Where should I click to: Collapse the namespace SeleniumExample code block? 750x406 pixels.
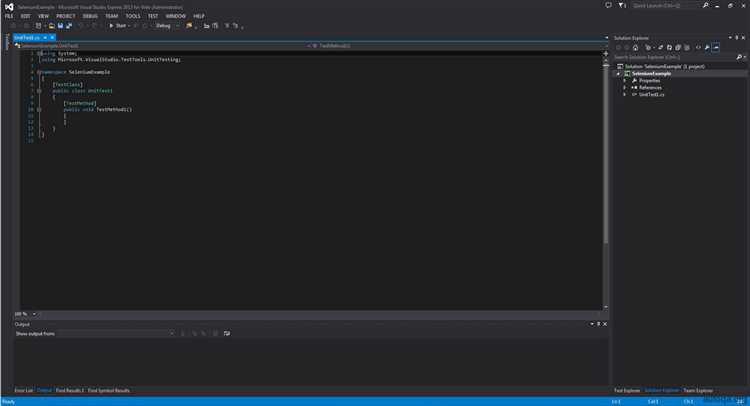(39, 72)
